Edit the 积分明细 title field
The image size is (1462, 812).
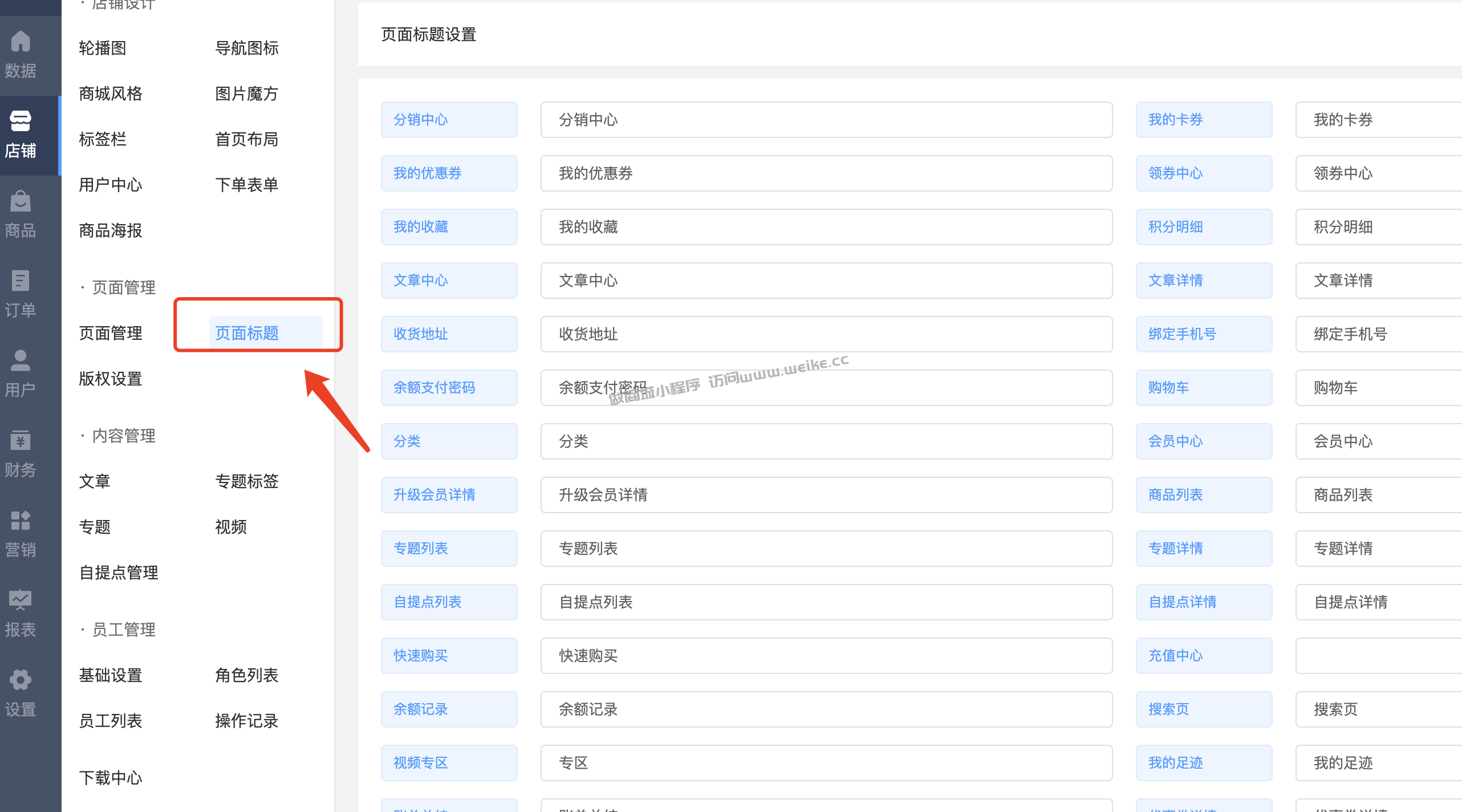coord(1379,227)
